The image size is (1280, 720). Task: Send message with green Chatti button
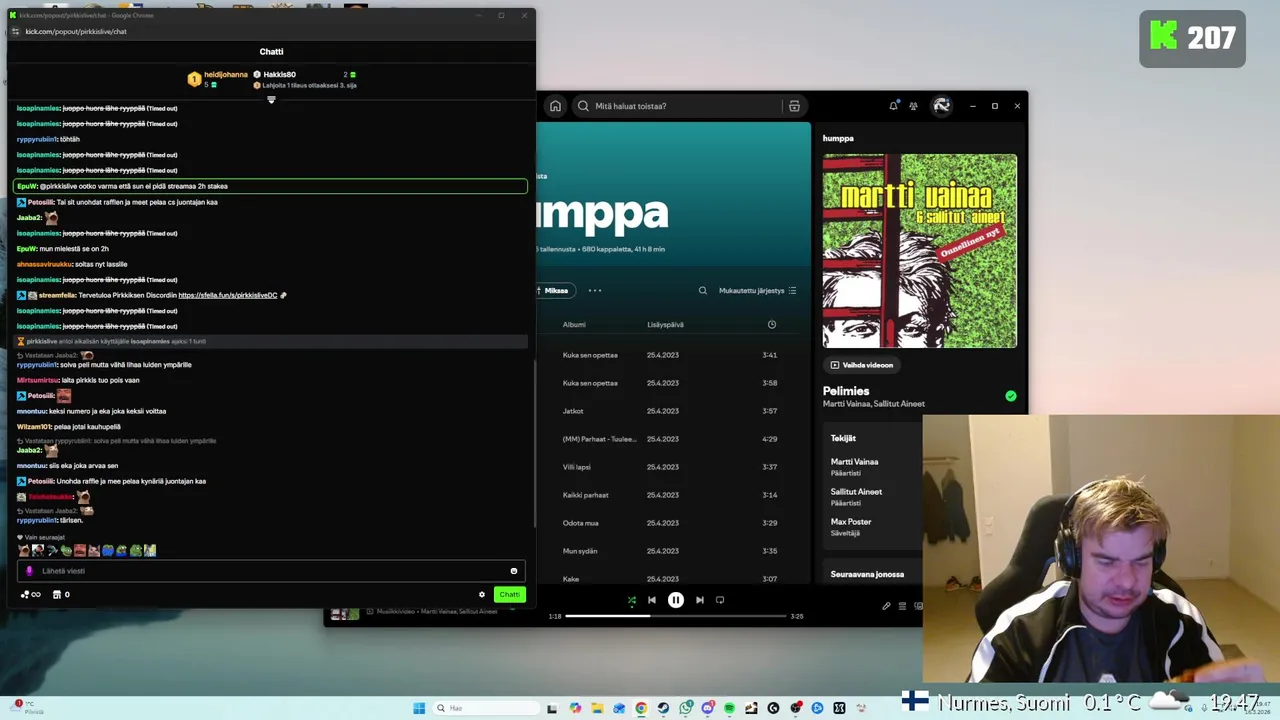pyautogui.click(x=509, y=595)
